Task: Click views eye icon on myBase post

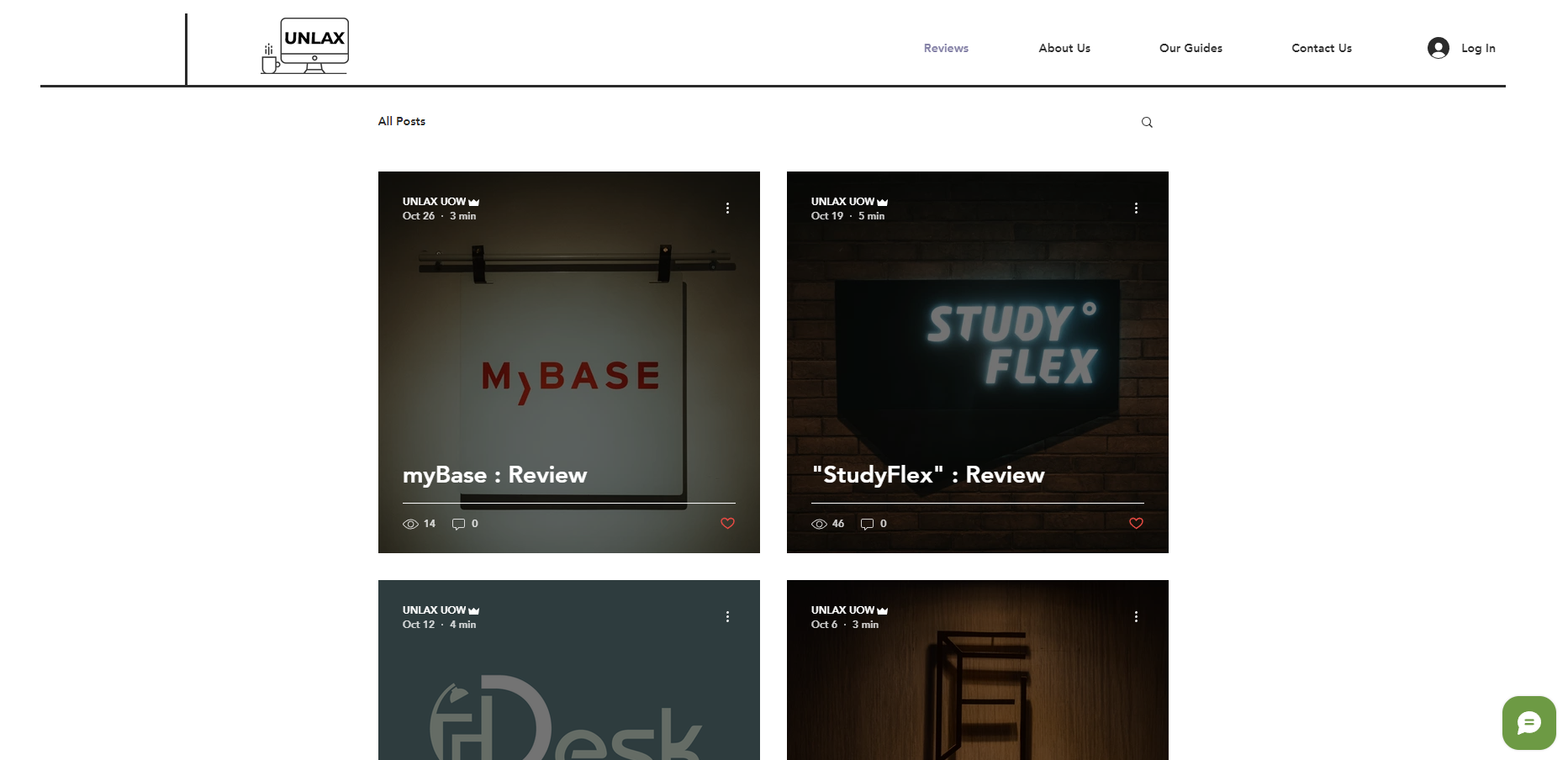Action: pos(410,524)
